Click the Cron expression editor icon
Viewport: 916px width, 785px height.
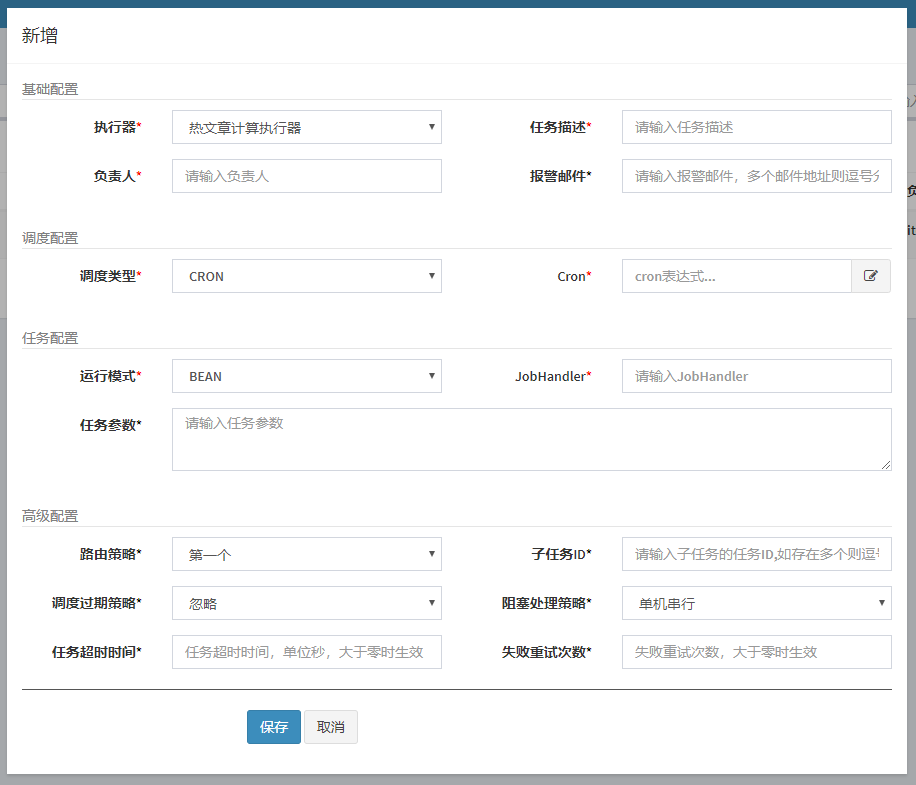pos(871,276)
